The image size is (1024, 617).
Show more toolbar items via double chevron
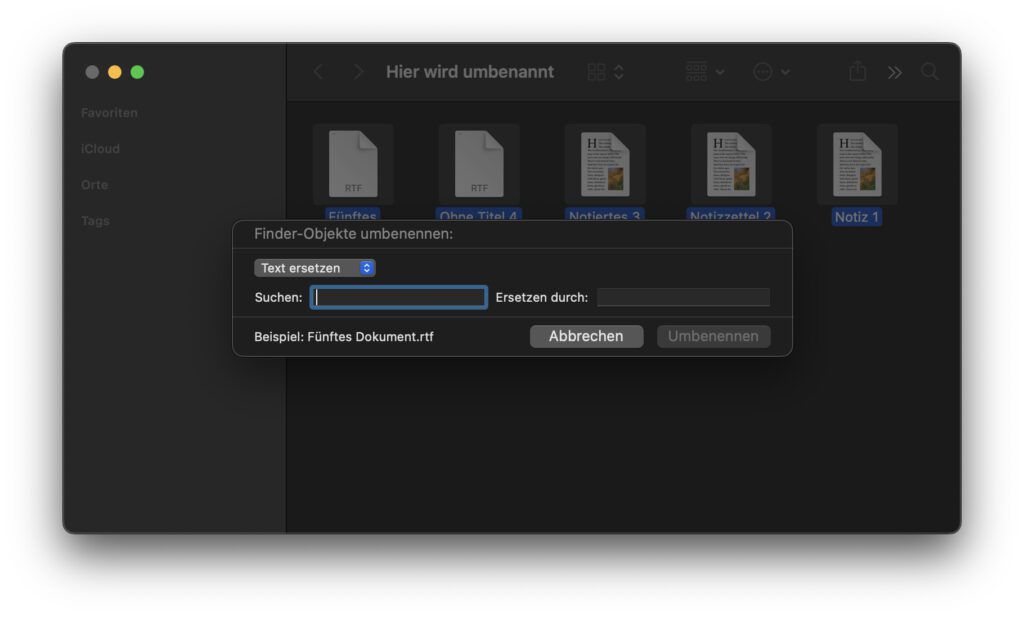pos(894,72)
